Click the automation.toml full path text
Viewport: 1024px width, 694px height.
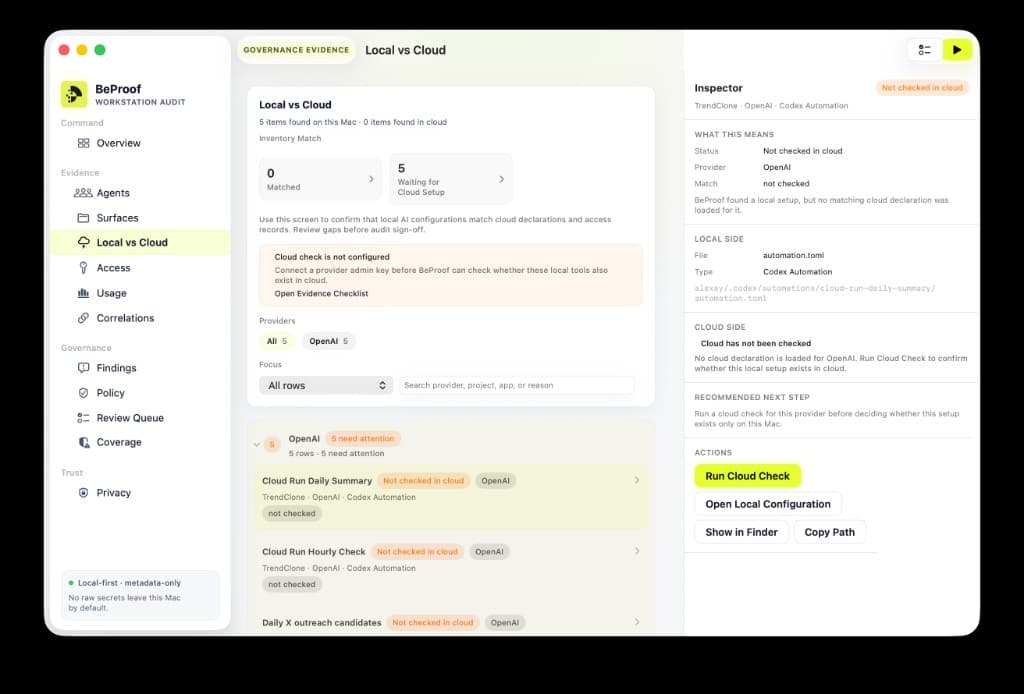coord(814,293)
